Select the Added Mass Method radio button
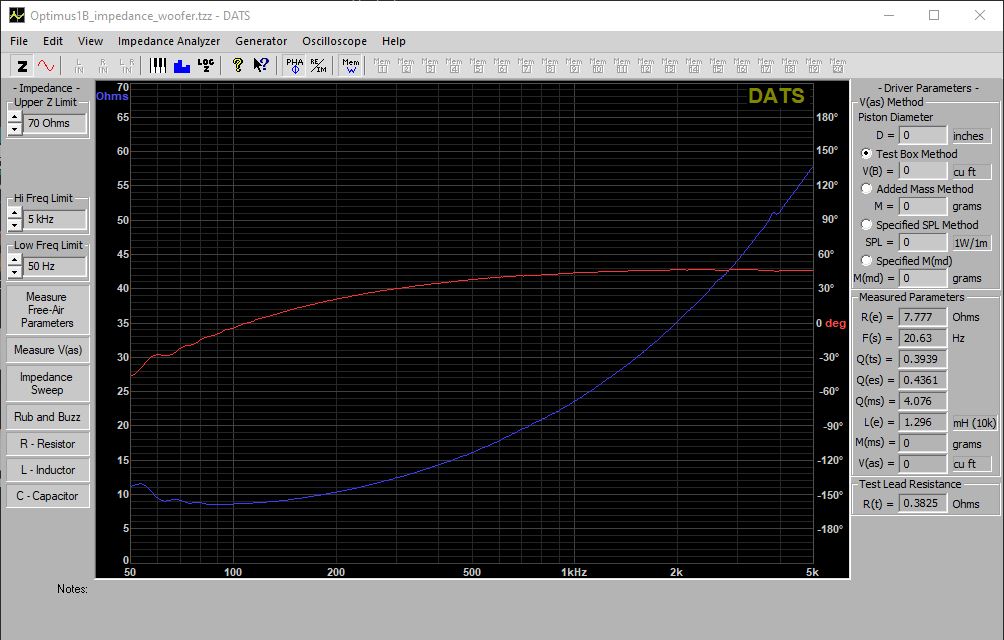Viewport: 1004px width, 640px height. click(866, 189)
